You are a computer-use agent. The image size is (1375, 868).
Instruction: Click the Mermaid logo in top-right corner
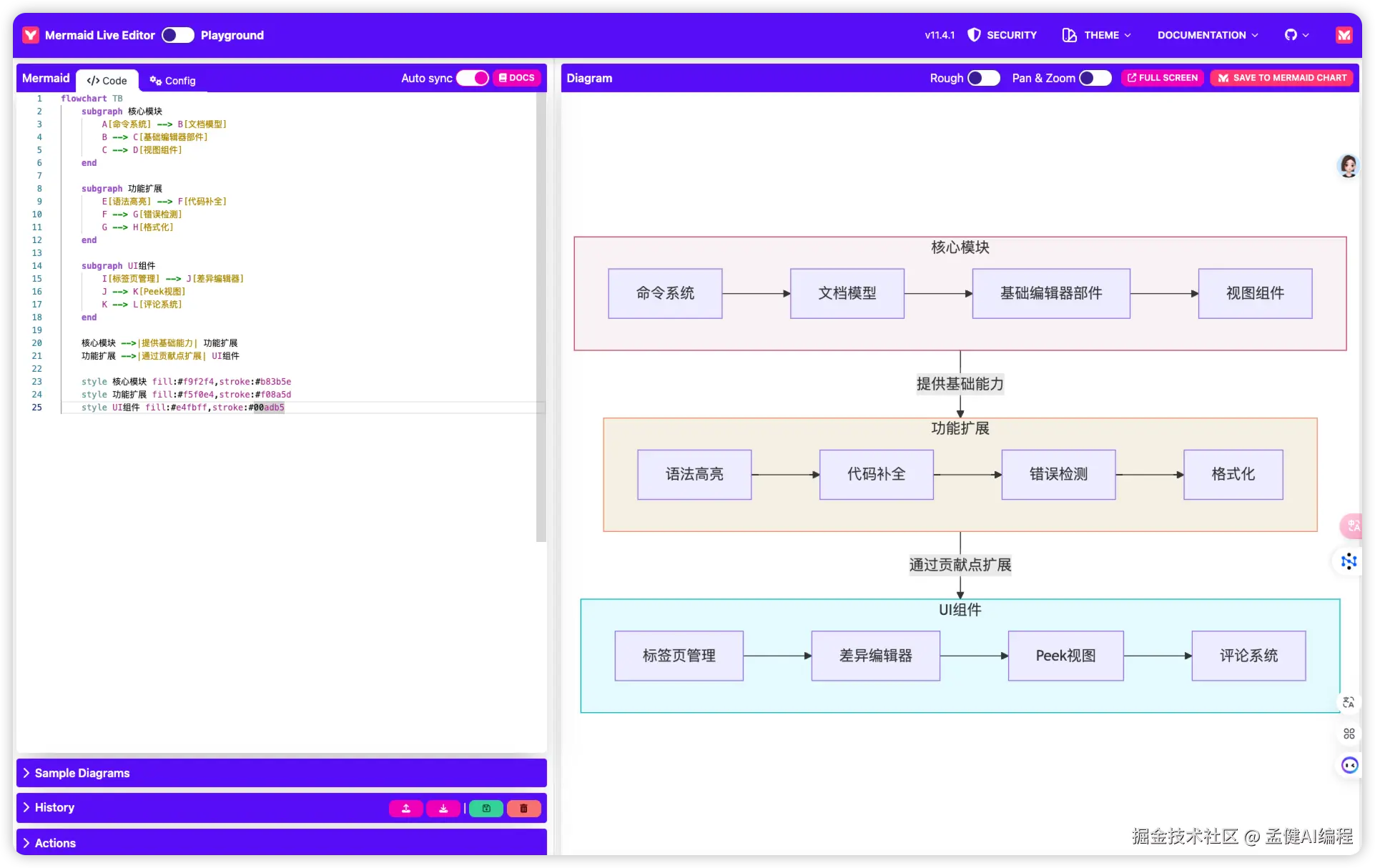[1344, 35]
